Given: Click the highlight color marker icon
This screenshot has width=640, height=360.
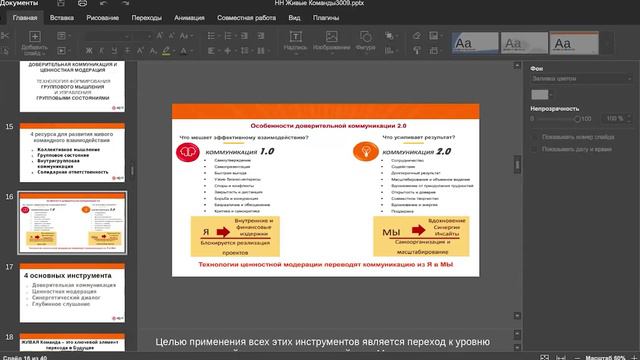Looking at the screenshot, I should click(166, 51).
